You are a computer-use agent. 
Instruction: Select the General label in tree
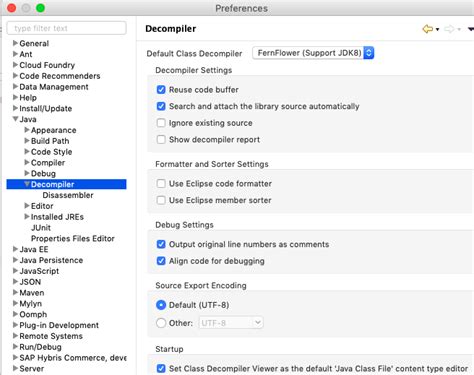click(34, 43)
